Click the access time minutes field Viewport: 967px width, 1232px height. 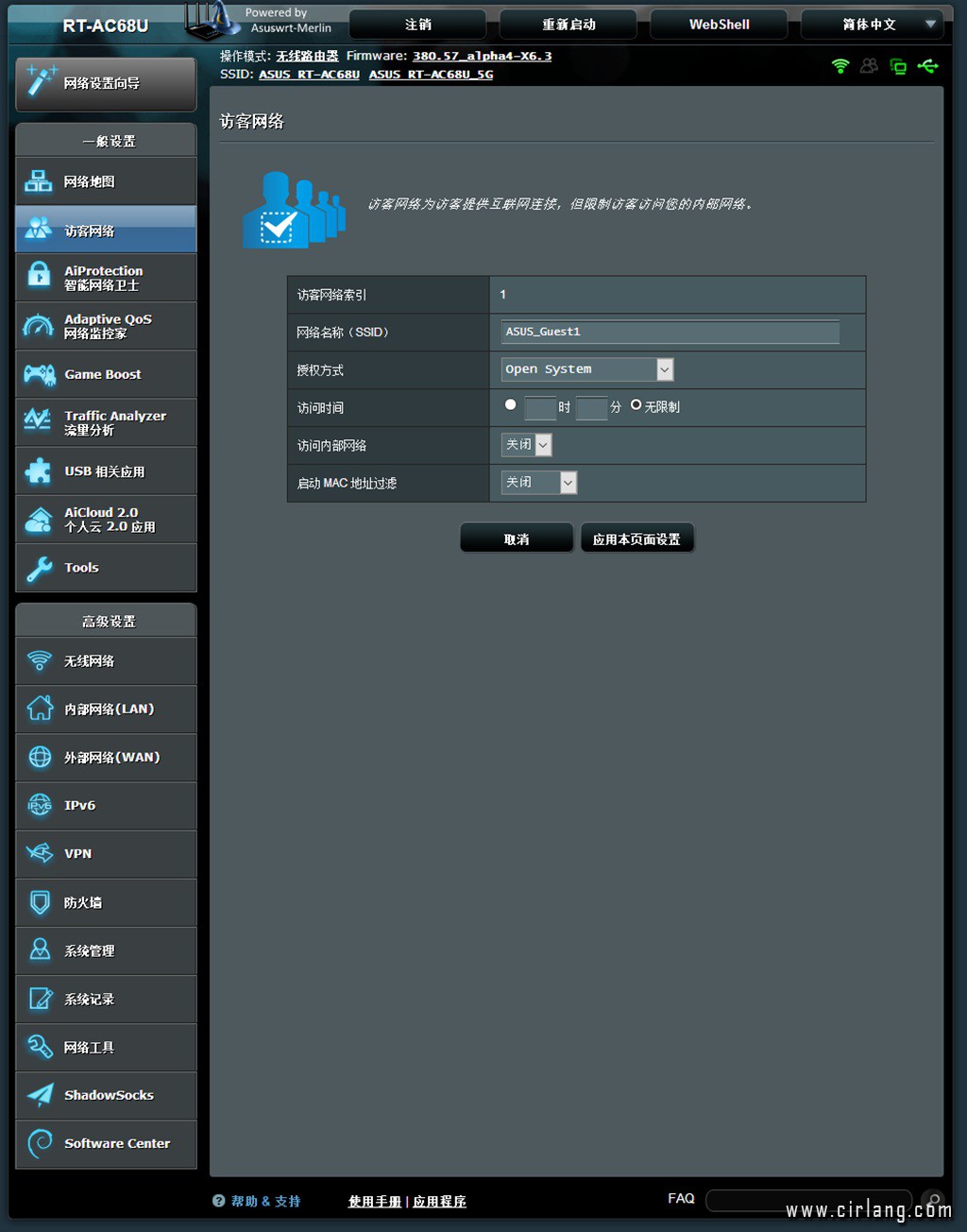point(591,407)
